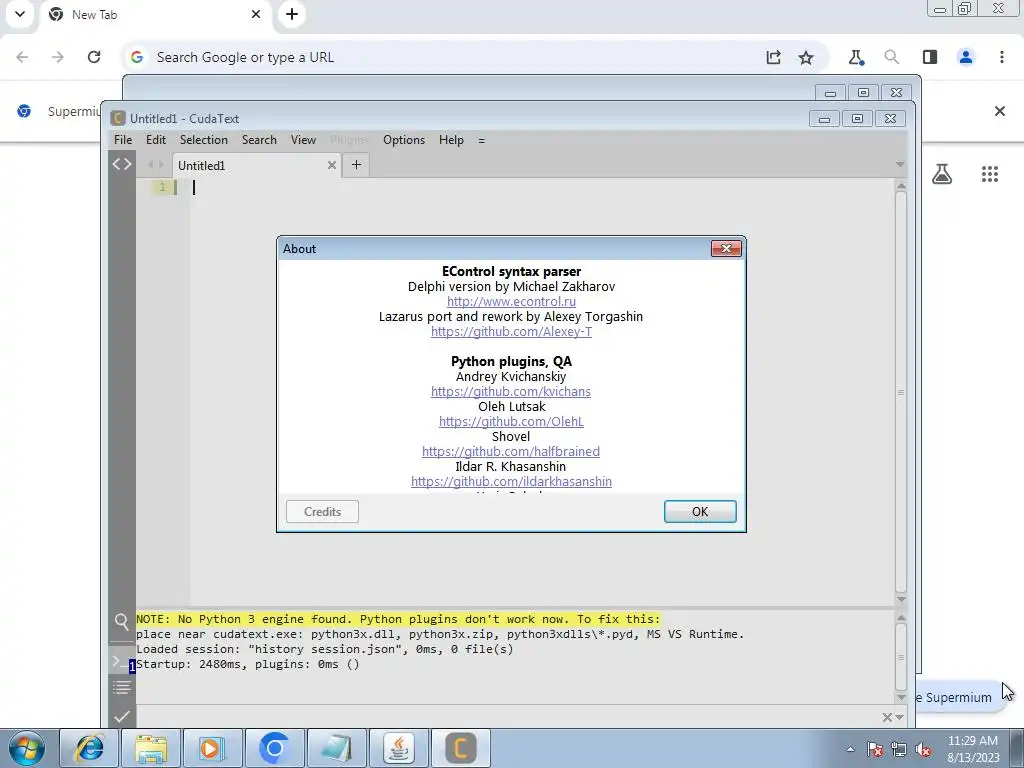The image size is (1024, 768).
Task: Click the editor's vertical scrollbar down arrow
Action: 901,599
